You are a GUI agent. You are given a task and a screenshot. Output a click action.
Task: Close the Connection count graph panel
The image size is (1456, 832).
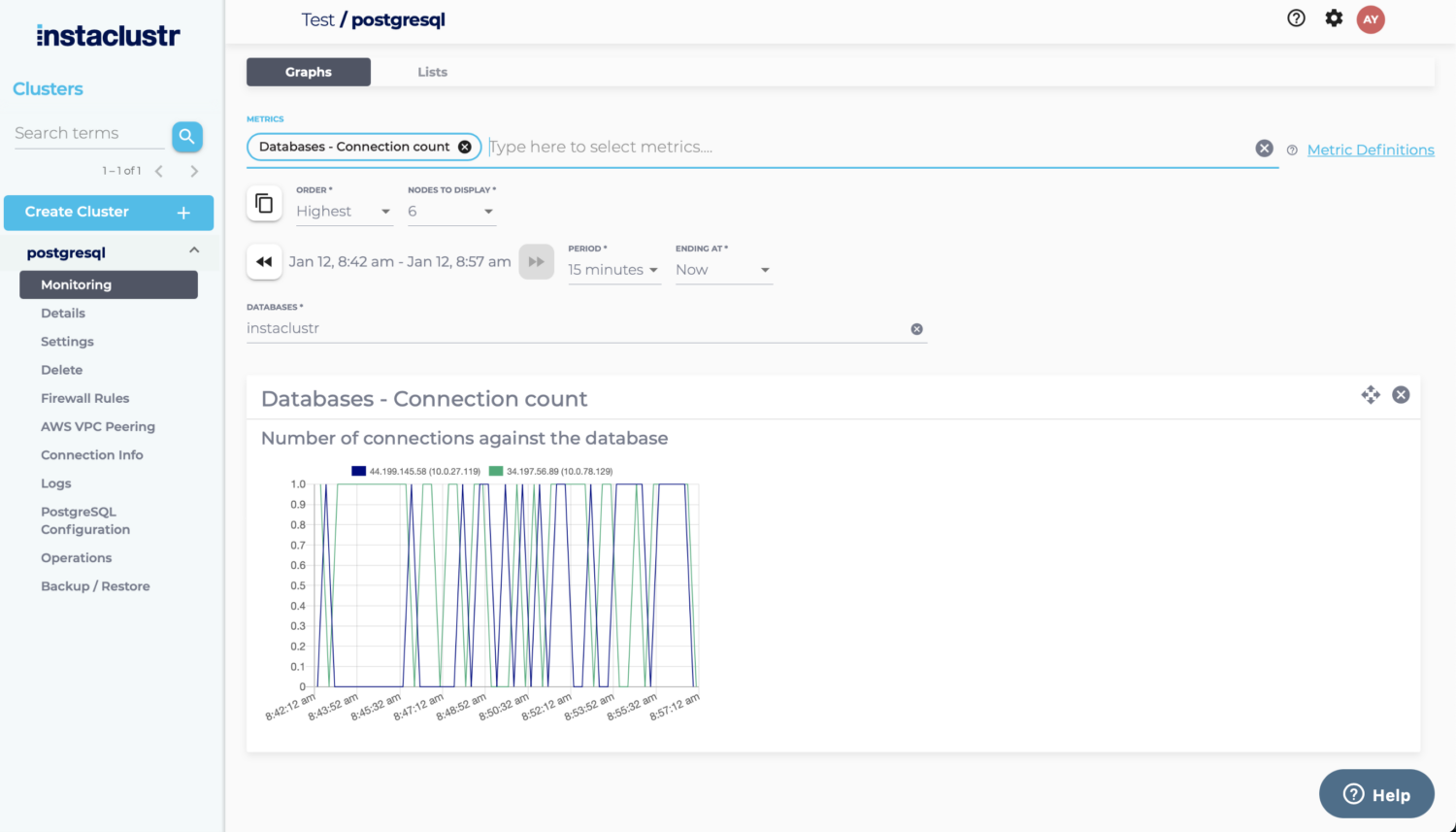(1401, 394)
